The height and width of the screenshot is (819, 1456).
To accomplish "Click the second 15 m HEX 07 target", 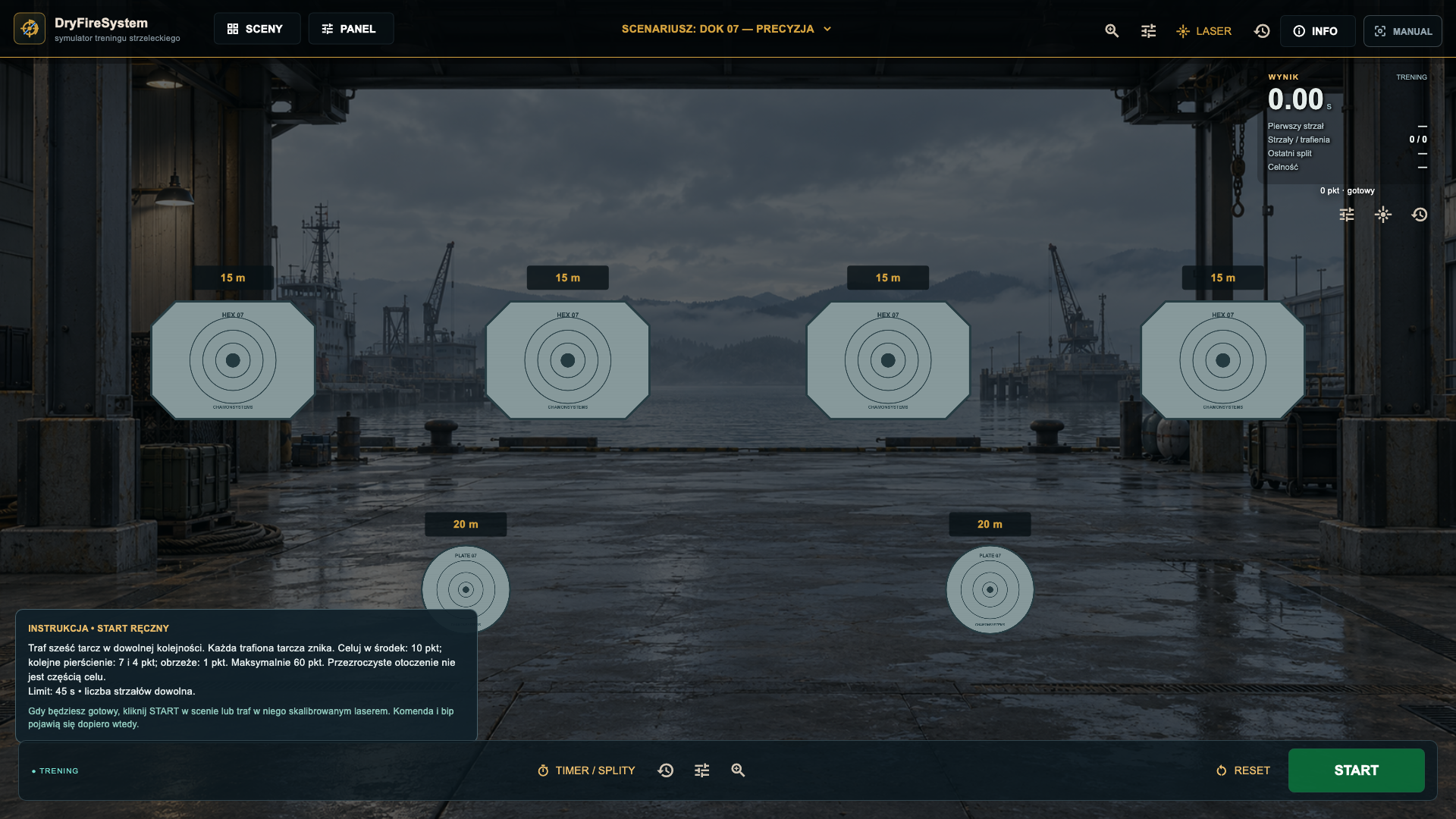I will 568,360.
